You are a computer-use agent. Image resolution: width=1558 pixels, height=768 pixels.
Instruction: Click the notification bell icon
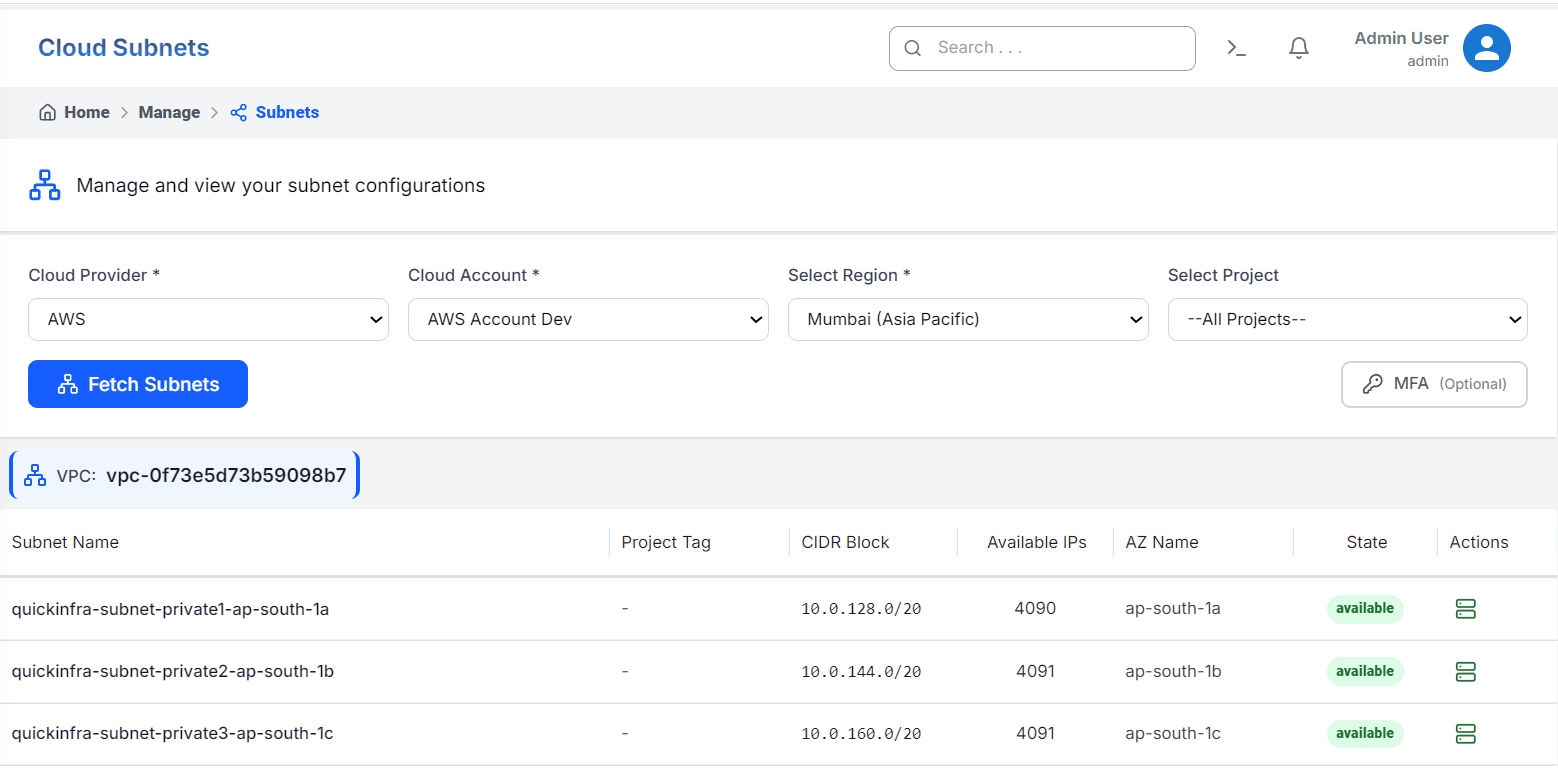click(1298, 47)
